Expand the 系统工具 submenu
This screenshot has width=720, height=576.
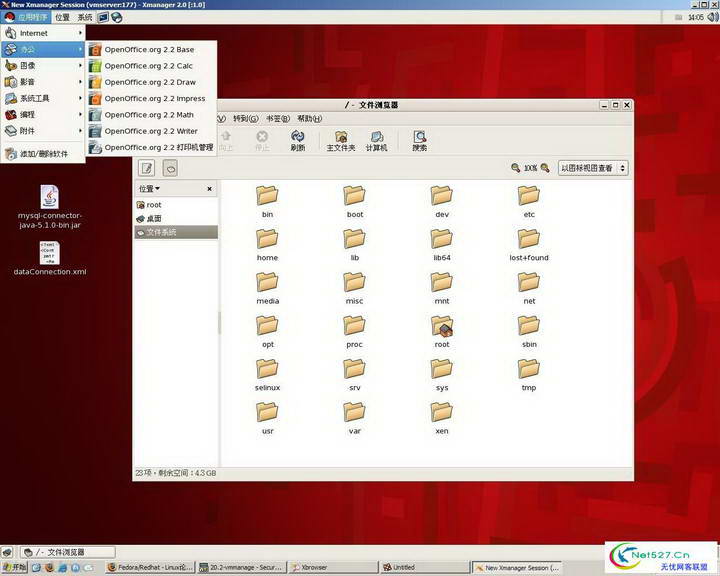pyautogui.click(x=45, y=98)
